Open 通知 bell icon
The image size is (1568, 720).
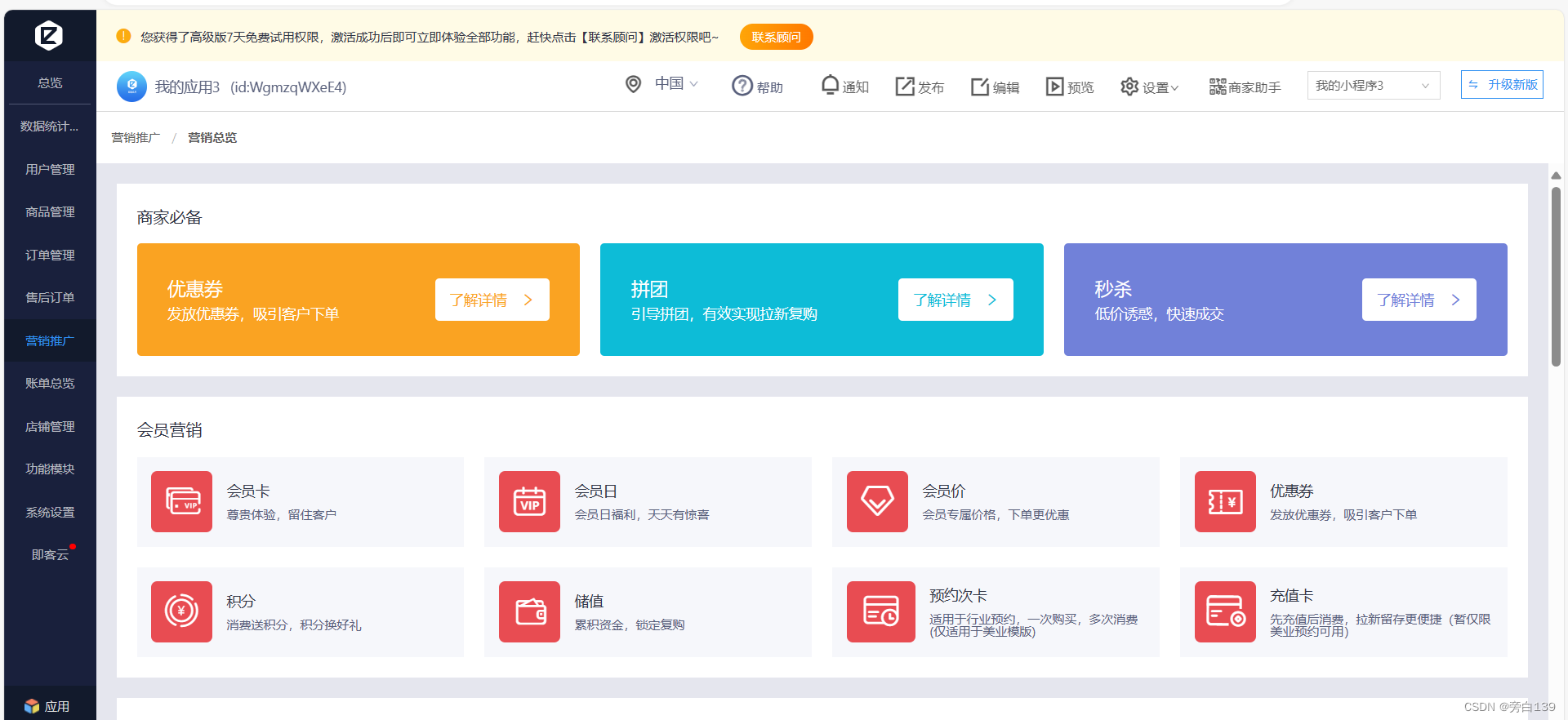pos(830,85)
